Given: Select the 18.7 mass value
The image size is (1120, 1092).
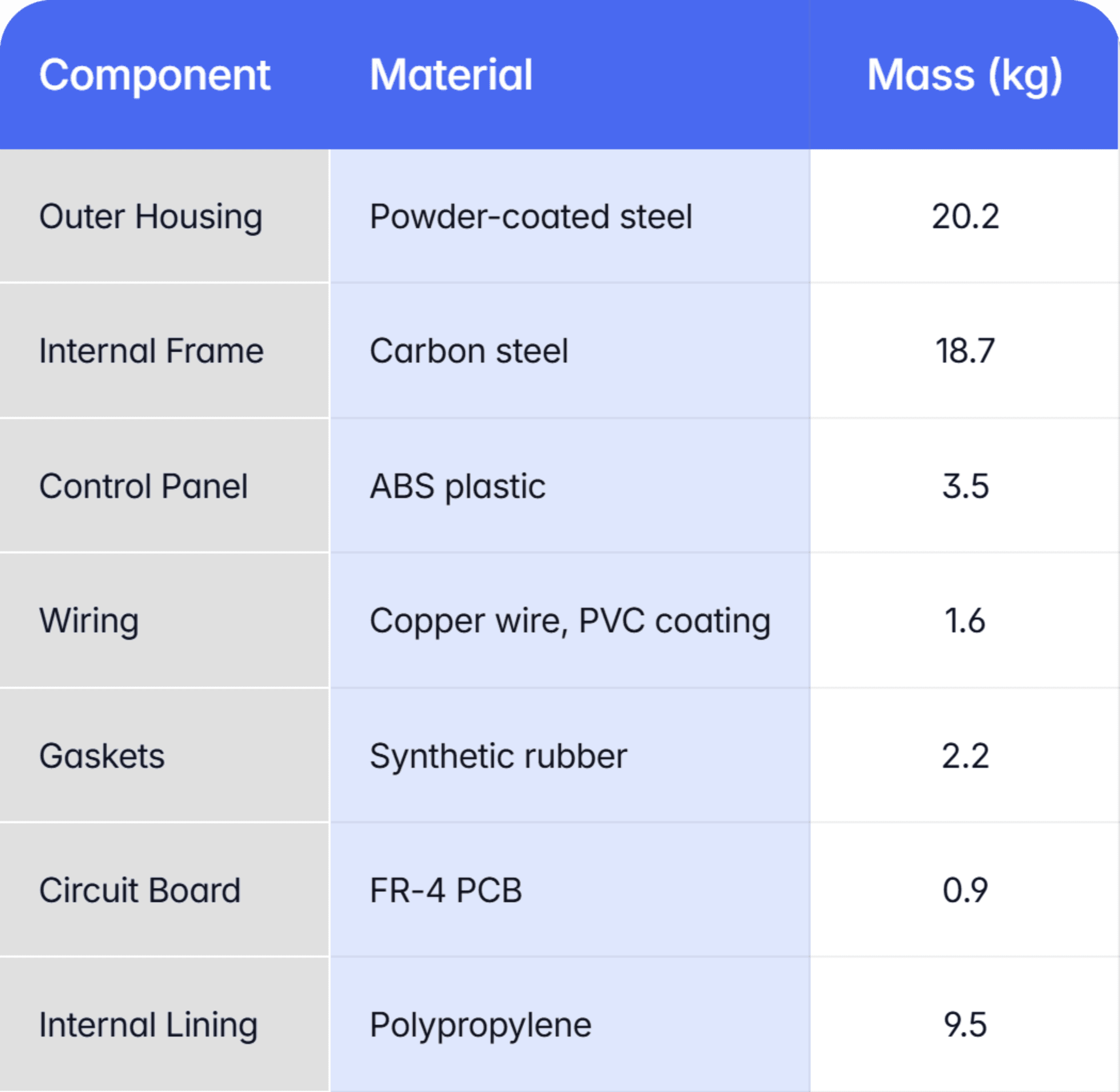Looking at the screenshot, I should [x=965, y=350].
